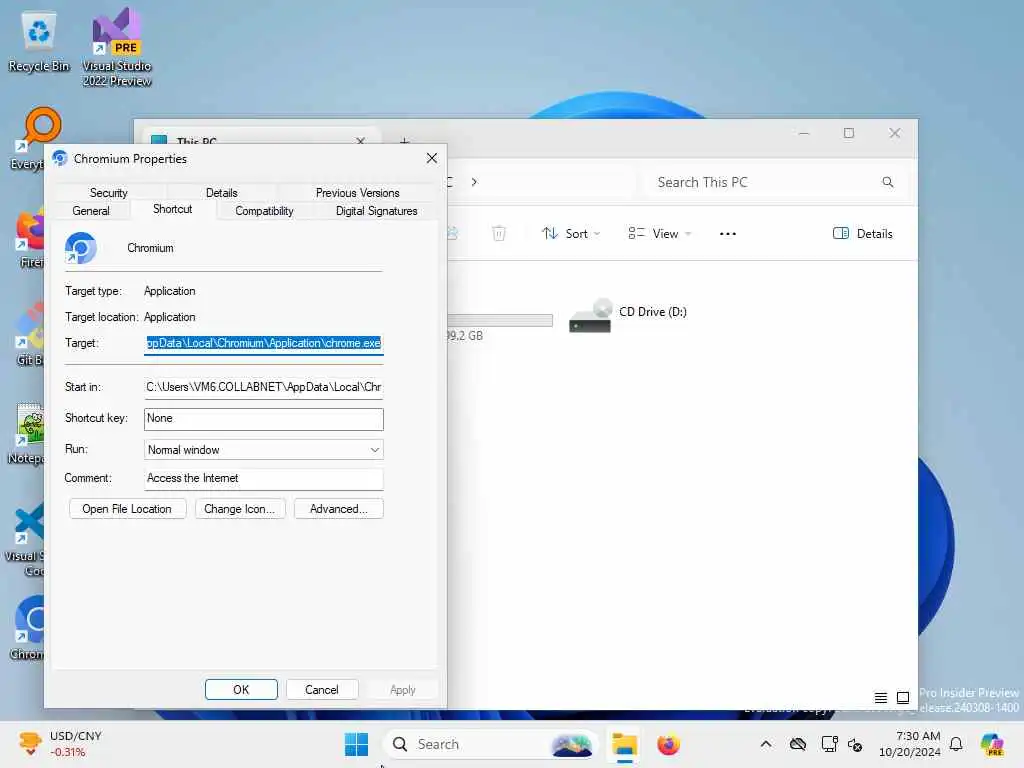This screenshot has height=768, width=1024.
Task: Select the Chromium desktop shortcut
Action: [x=27, y=628]
